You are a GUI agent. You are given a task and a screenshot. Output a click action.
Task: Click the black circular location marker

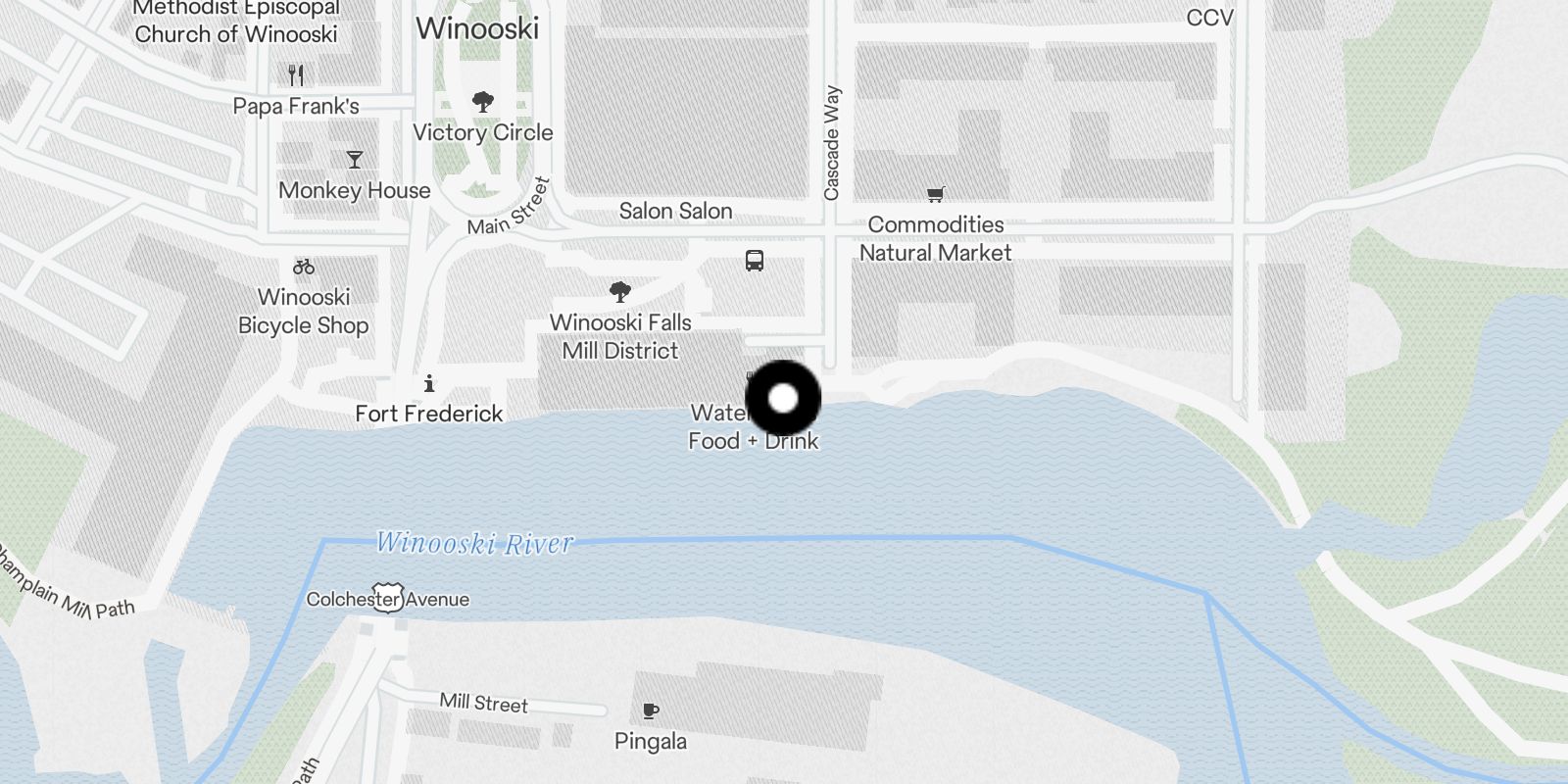coord(783,399)
